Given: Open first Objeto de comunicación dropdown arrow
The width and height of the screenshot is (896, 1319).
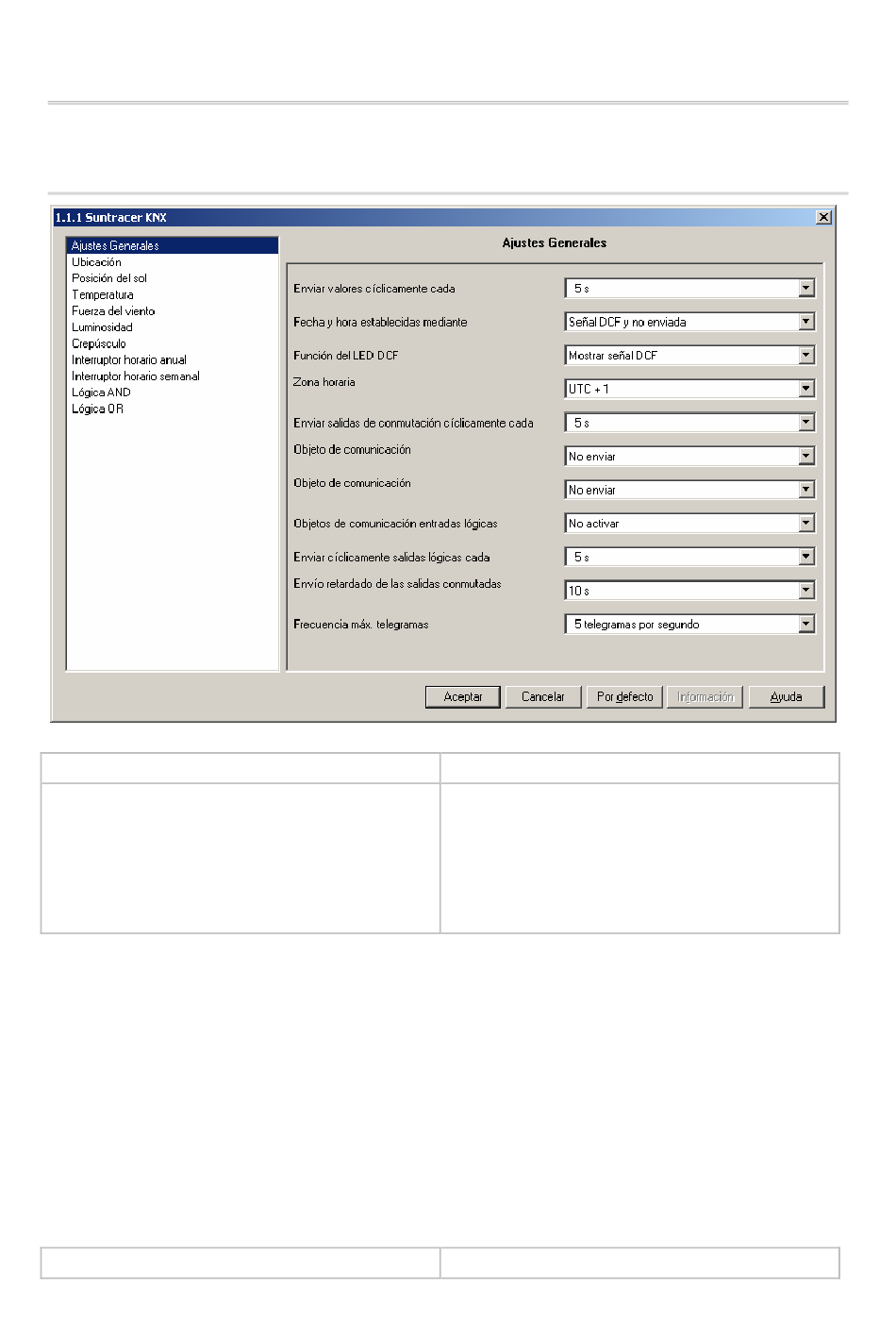Looking at the screenshot, I should (x=805, y=456).
